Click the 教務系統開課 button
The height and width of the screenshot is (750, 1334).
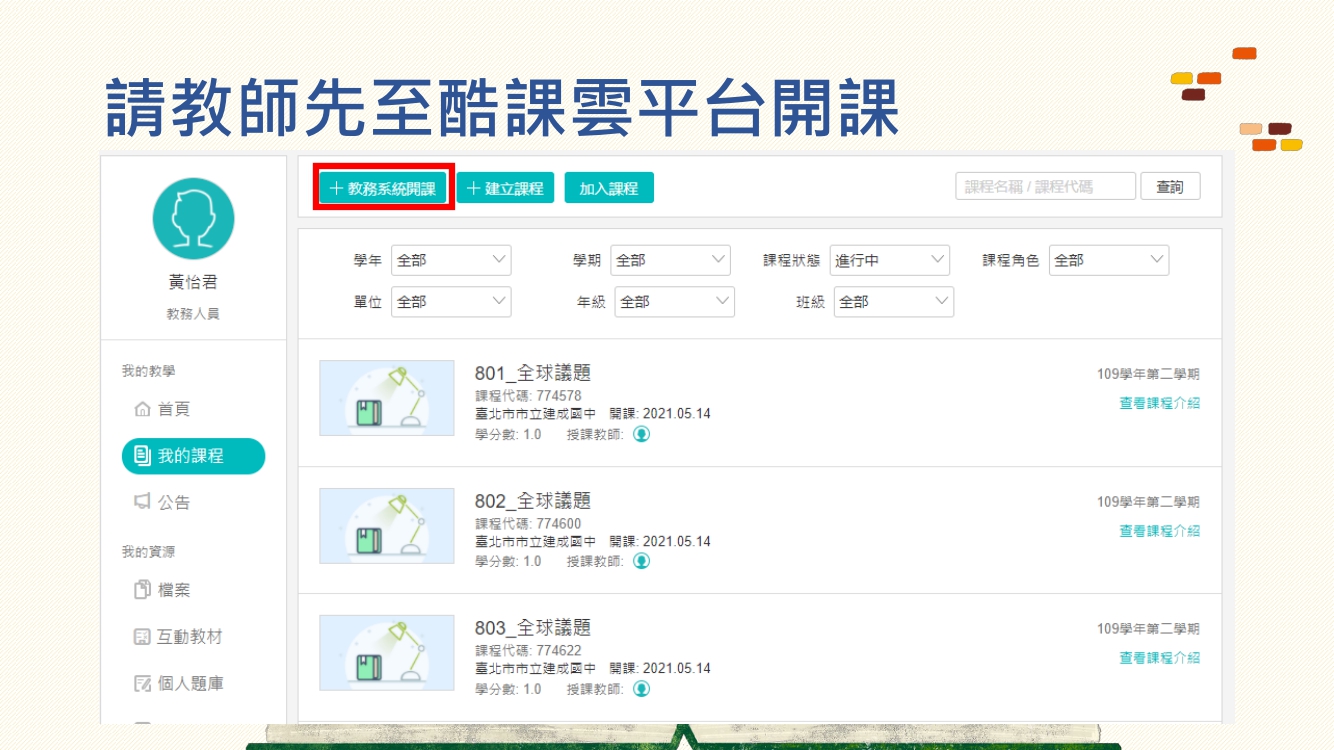pyautogui.click(x=383, y=188)
